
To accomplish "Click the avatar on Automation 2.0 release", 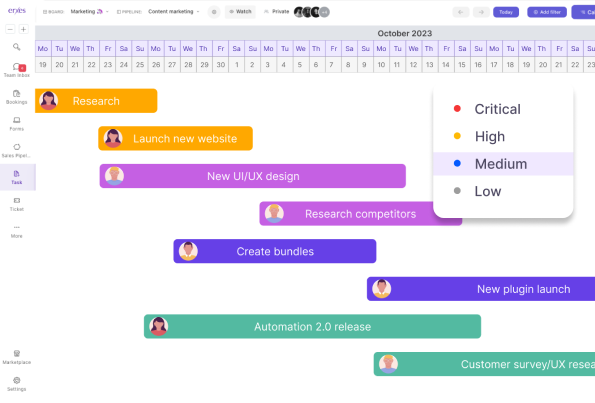I will (159, 326).
